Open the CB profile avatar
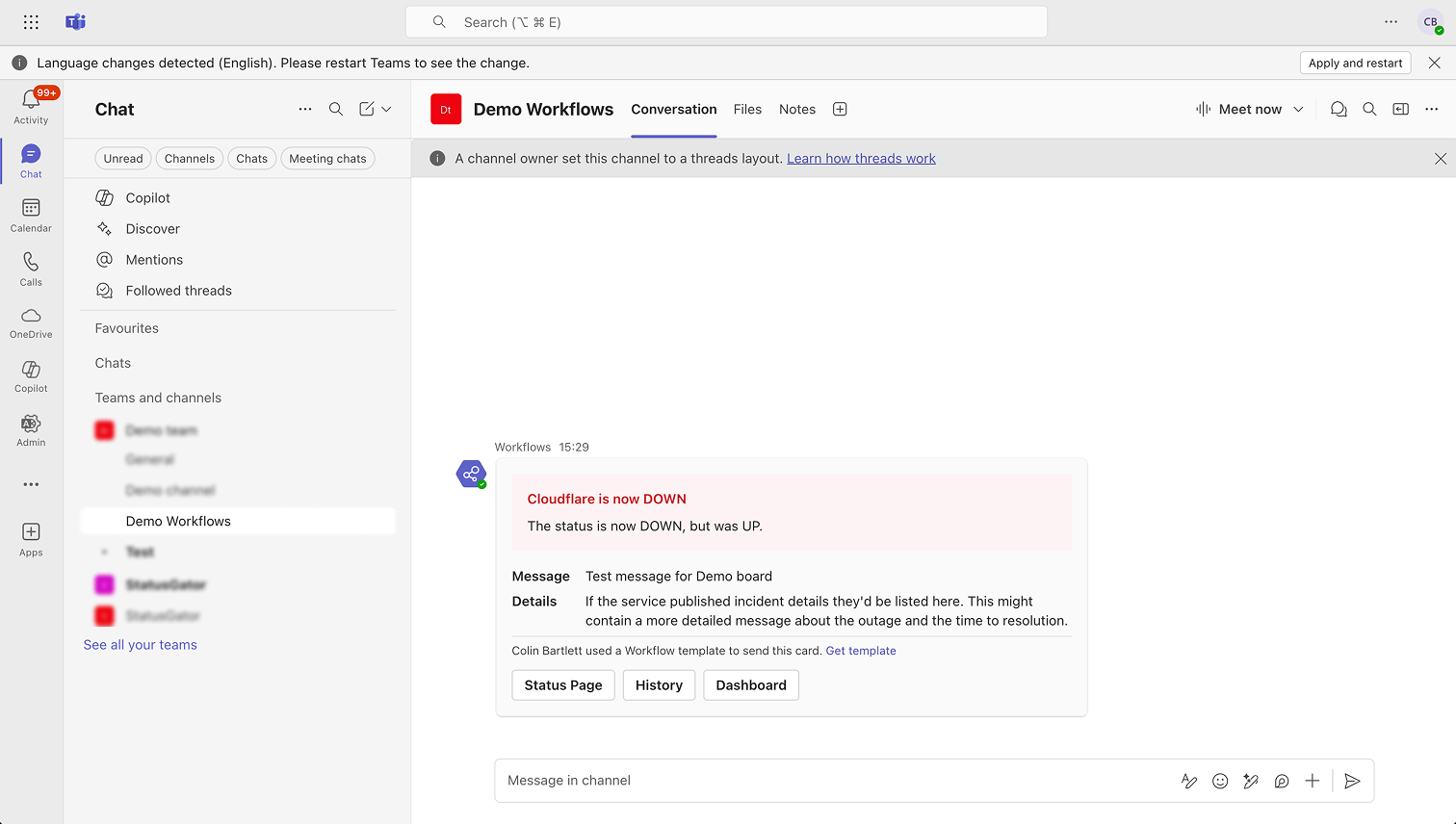This screenshot has height=824, width=1456. click(1431, 22)
